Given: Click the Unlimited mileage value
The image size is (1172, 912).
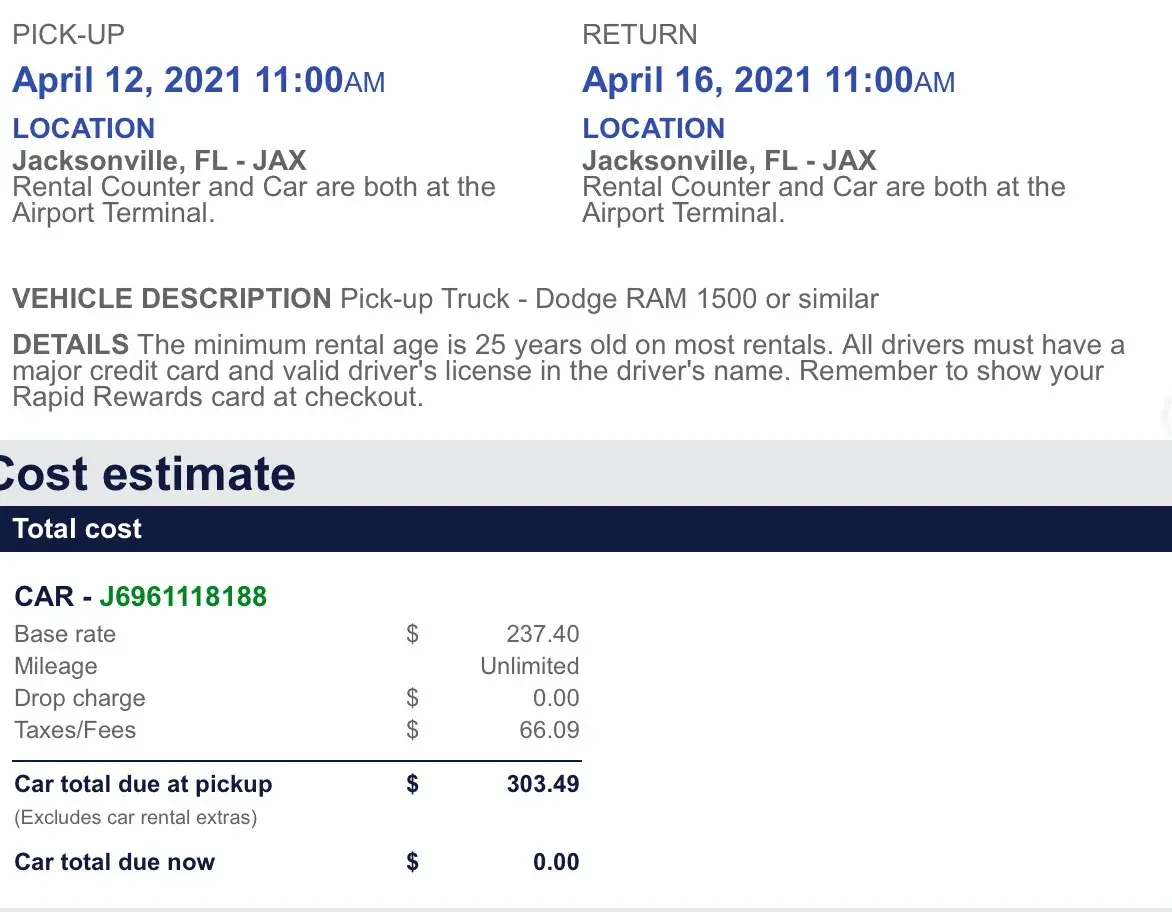Looking at the screenshot, I should click(529, 666).
